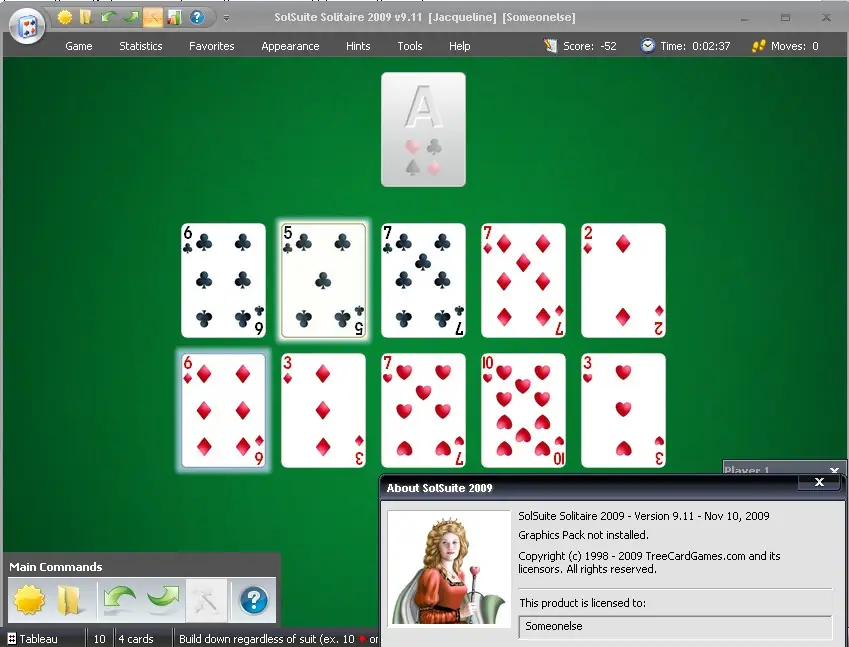This screenshot has width=849, height=647.
Task: Click Time: 0:02:37 text
Action: [695, 46]
